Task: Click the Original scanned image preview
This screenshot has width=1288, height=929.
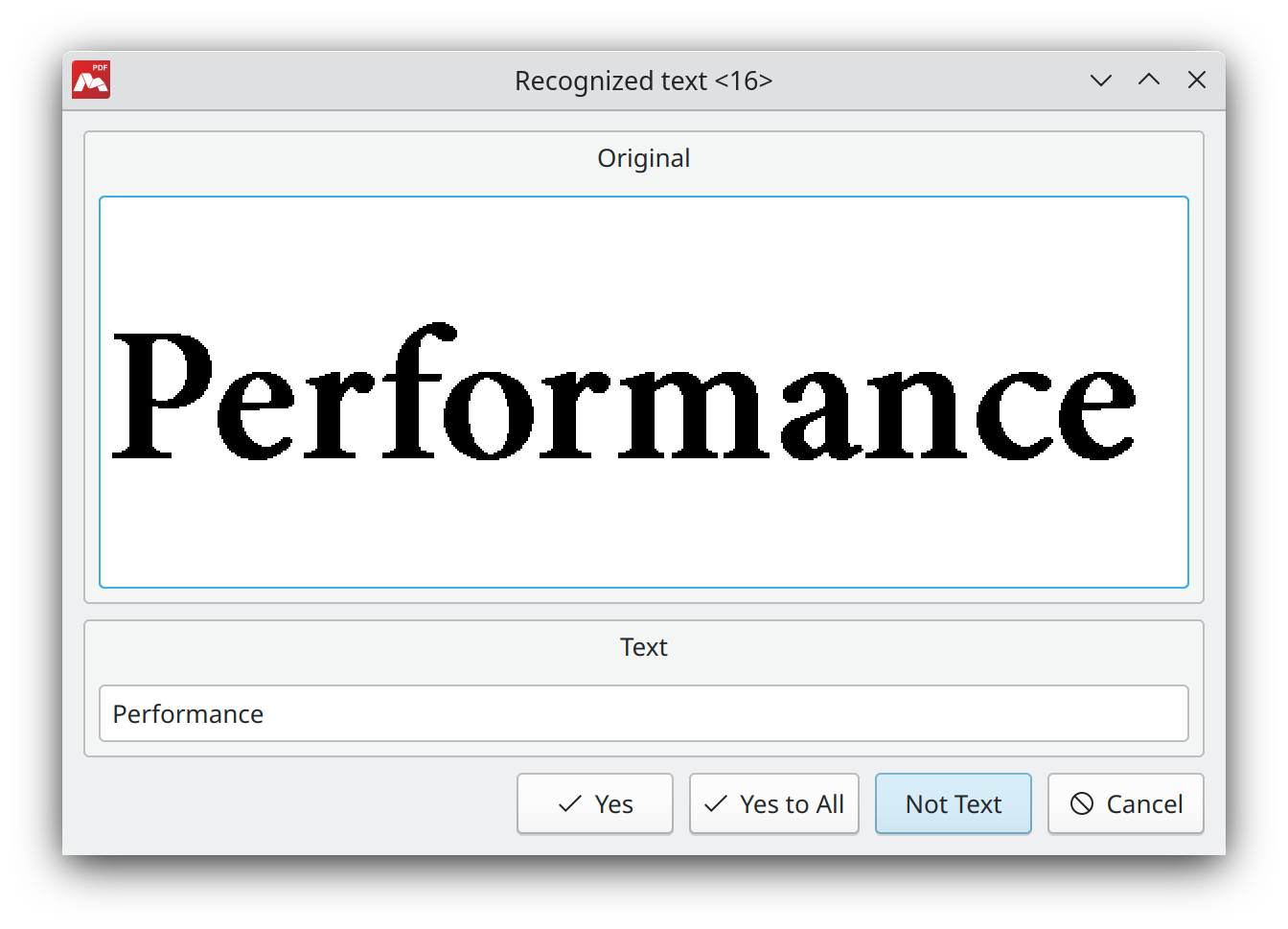Action: coord(644,392)
